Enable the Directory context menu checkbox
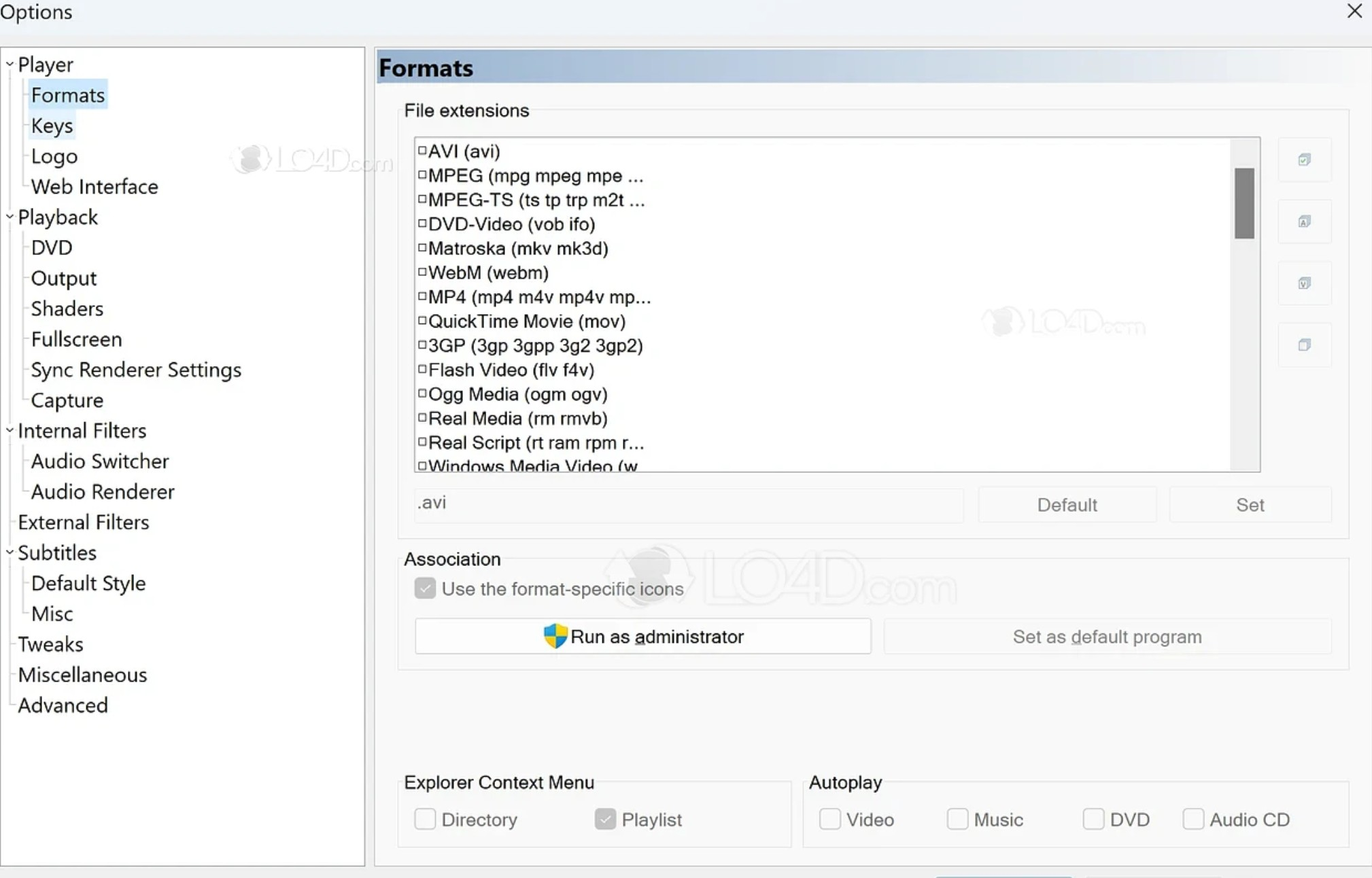 425,819
